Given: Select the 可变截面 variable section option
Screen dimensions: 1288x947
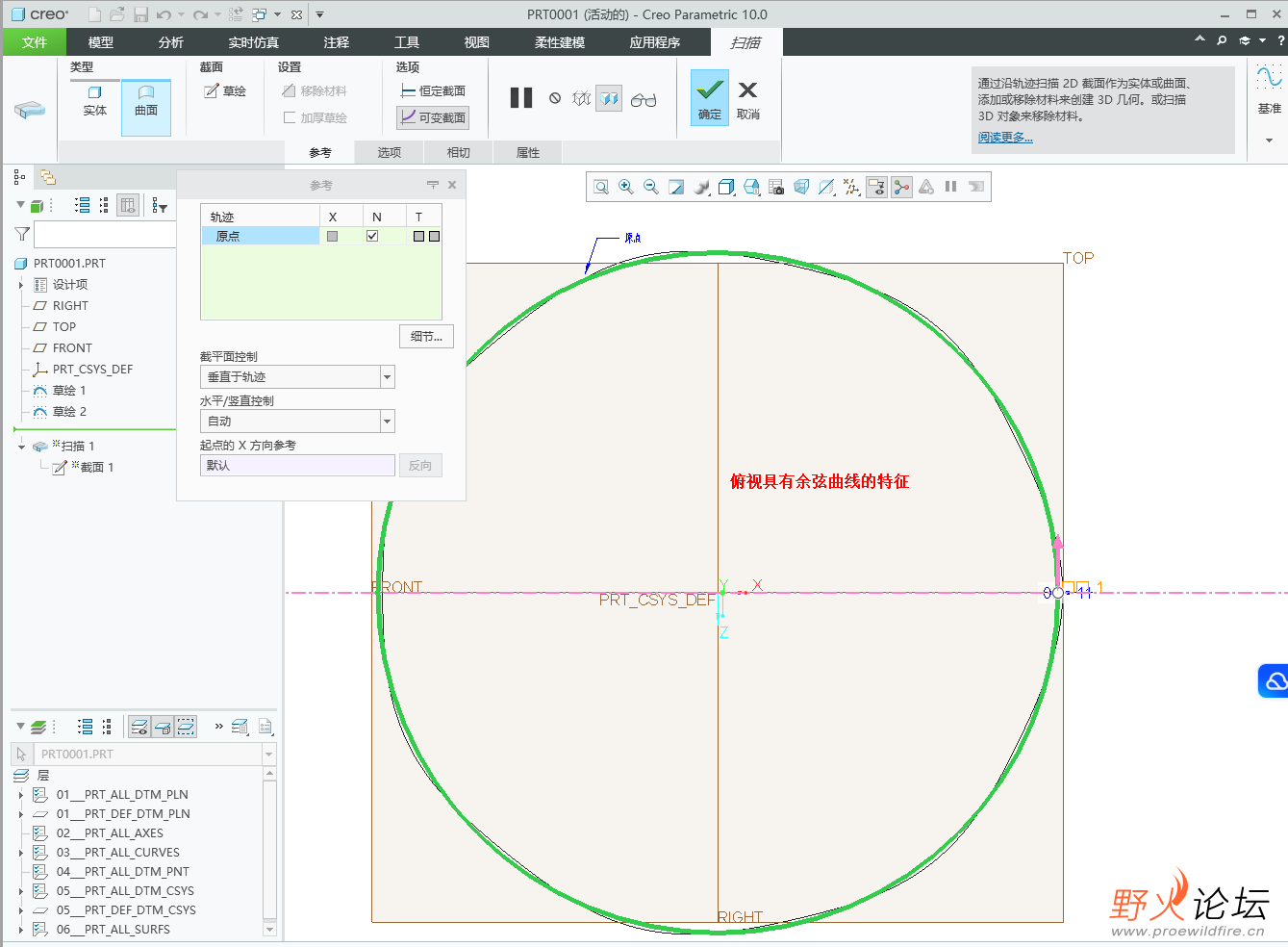Looking at the screenshot, I should tap(434, 117).
